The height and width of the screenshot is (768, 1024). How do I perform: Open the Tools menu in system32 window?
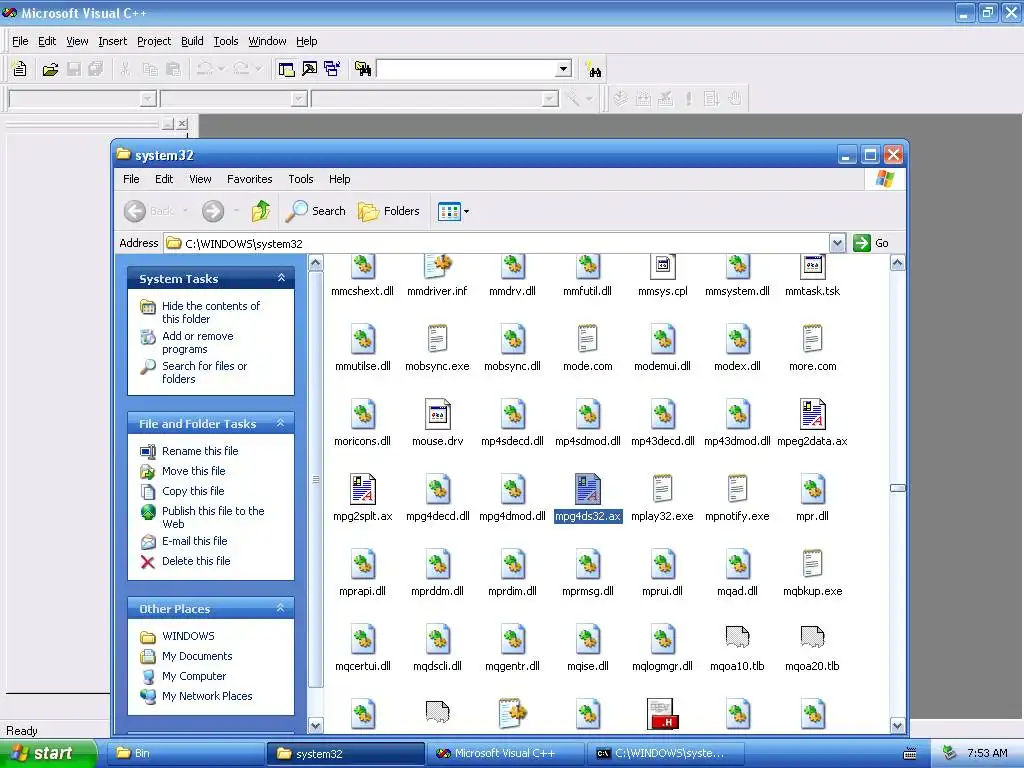tap(300, 179)
